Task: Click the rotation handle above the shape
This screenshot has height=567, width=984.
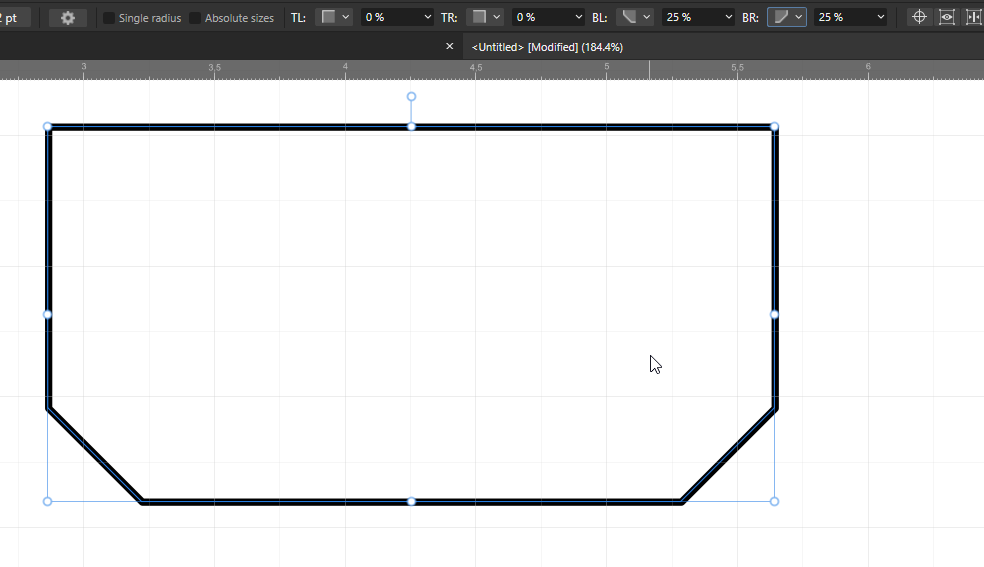Action: (x=411, y=97)
